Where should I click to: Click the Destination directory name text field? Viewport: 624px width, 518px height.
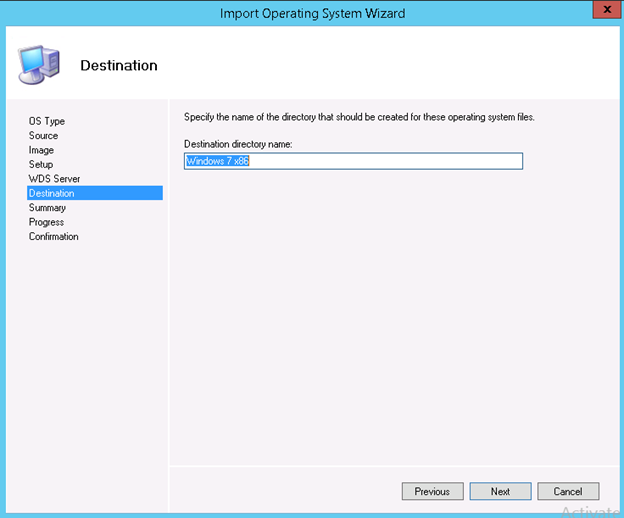point(353,161)
